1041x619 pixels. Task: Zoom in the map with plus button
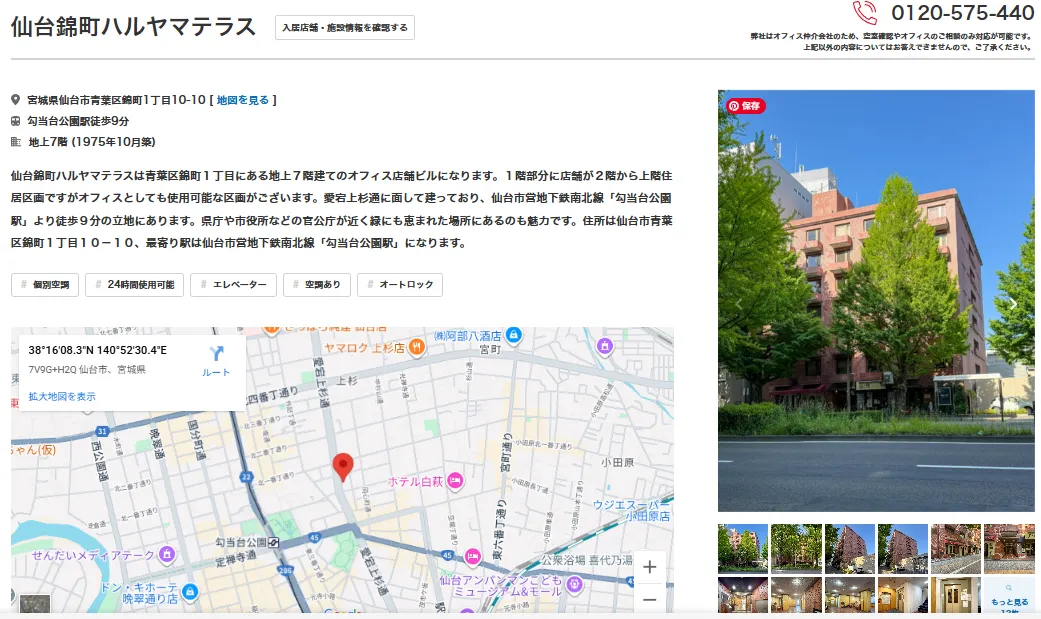(649, 567)
